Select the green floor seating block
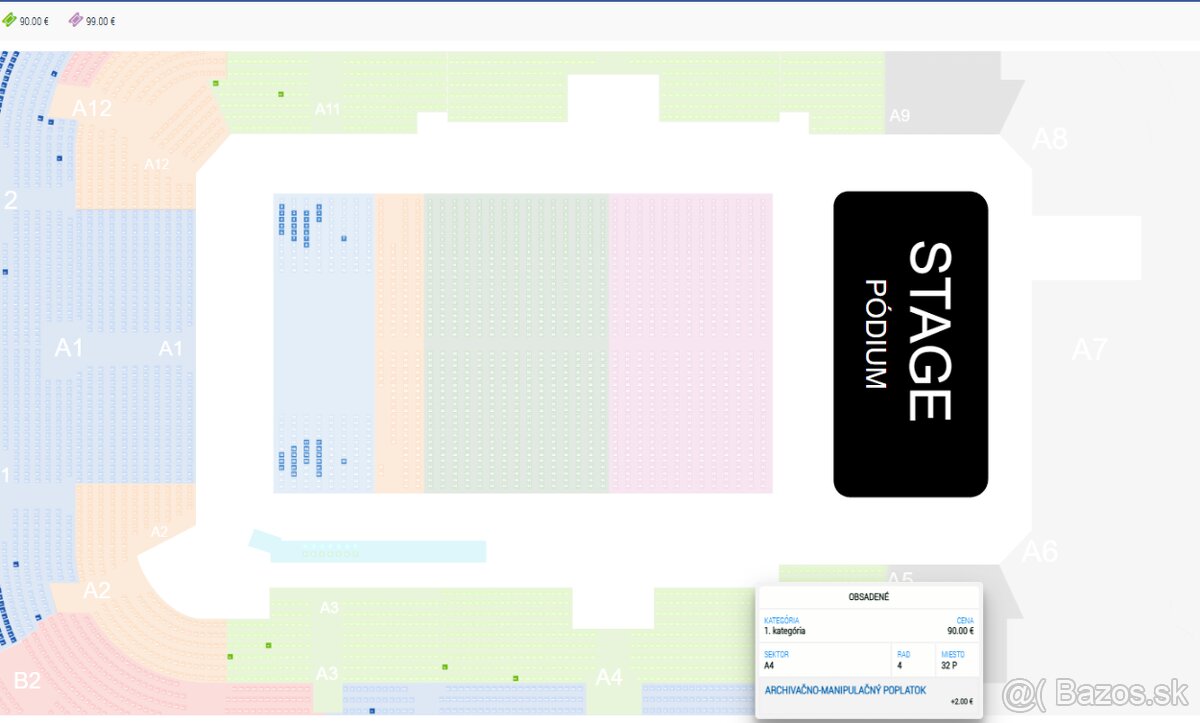The image size is (1200, 723). (x=516, y=343)
